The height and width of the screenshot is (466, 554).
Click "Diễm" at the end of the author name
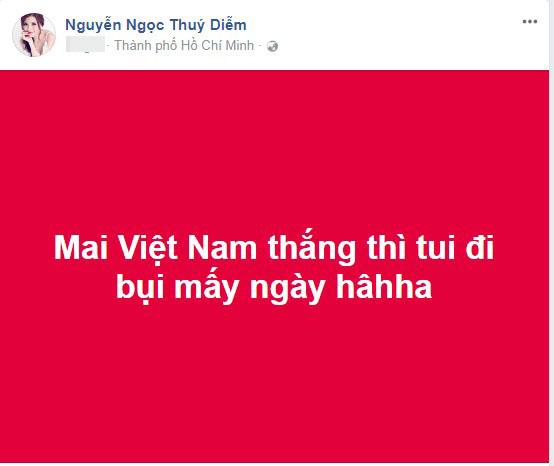(228, 25)
